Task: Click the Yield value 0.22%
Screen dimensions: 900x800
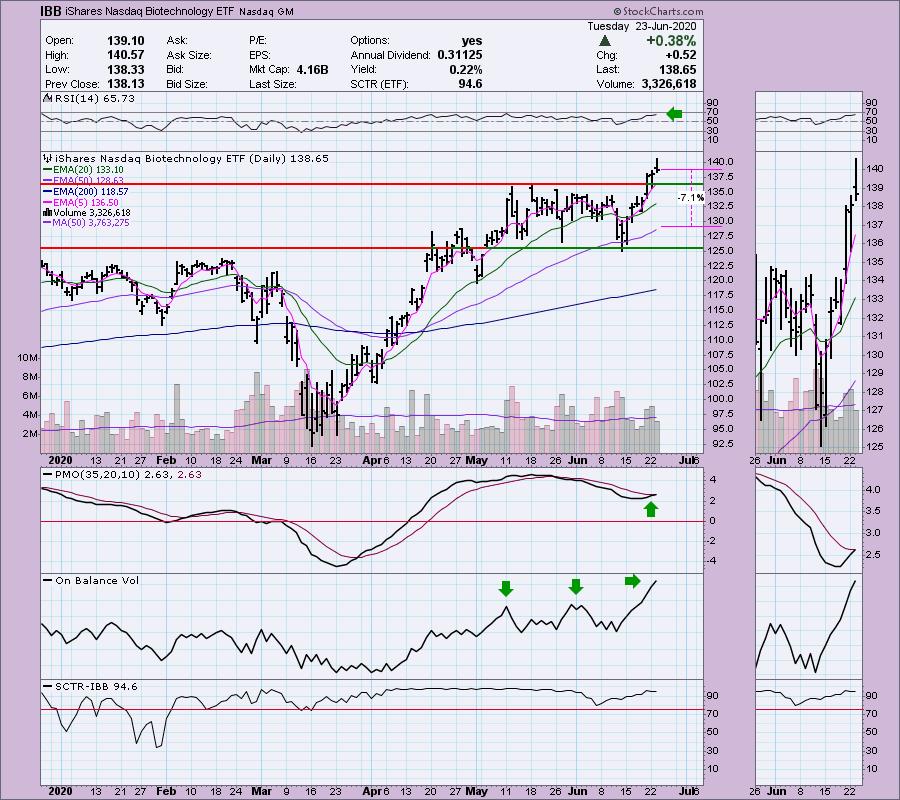Action: click(465, 69)
